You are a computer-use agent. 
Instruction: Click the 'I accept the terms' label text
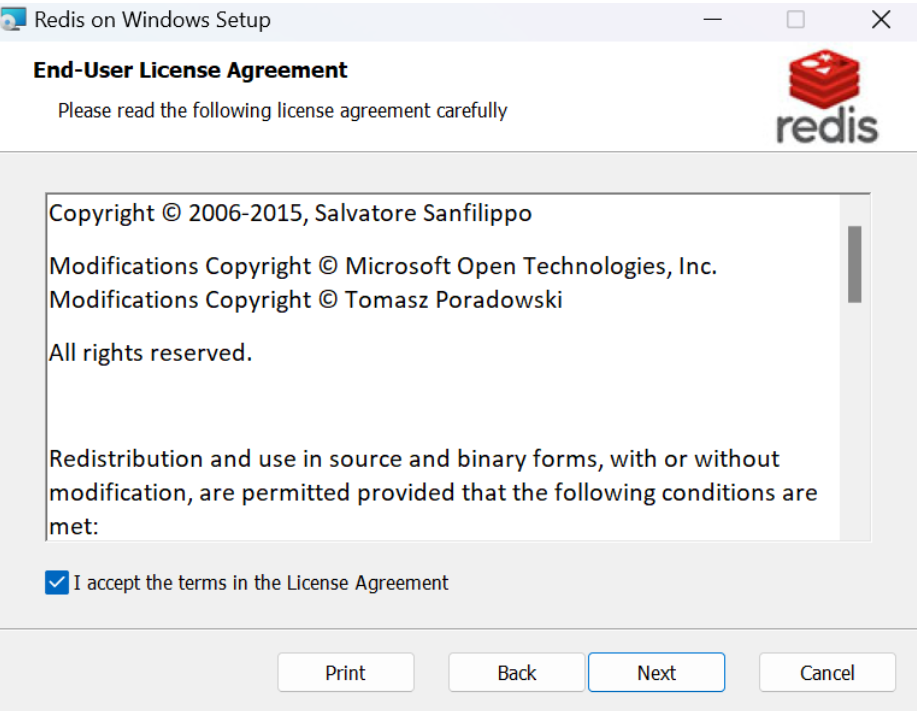(x=261, y=582)
